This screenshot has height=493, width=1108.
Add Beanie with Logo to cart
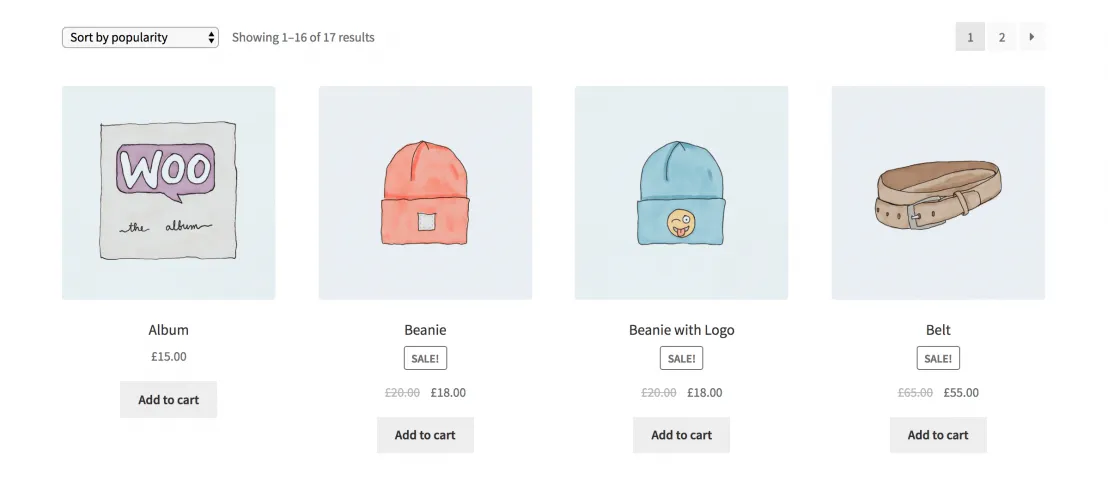[x=681, y=435]
